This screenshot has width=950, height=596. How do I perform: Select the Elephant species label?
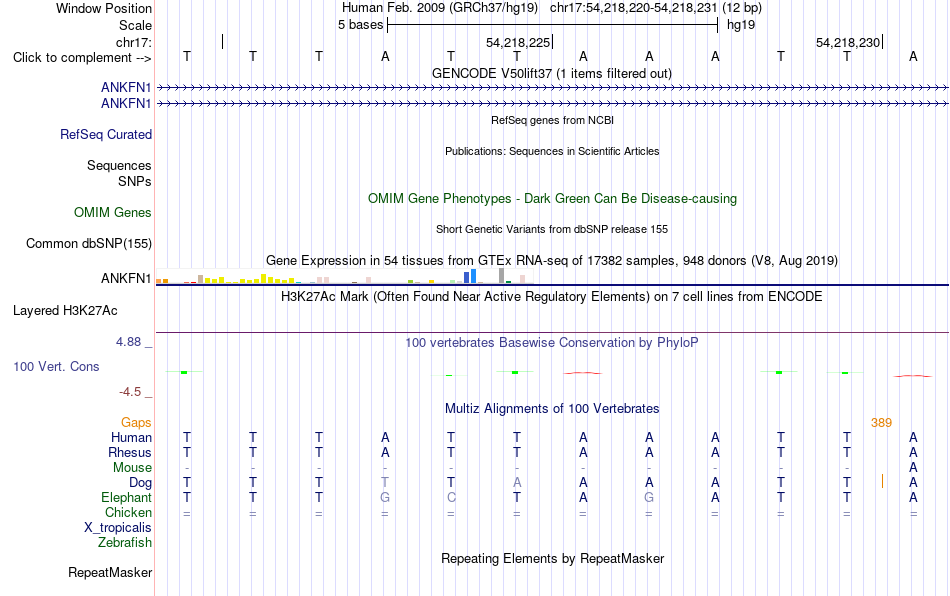(126, 497)
